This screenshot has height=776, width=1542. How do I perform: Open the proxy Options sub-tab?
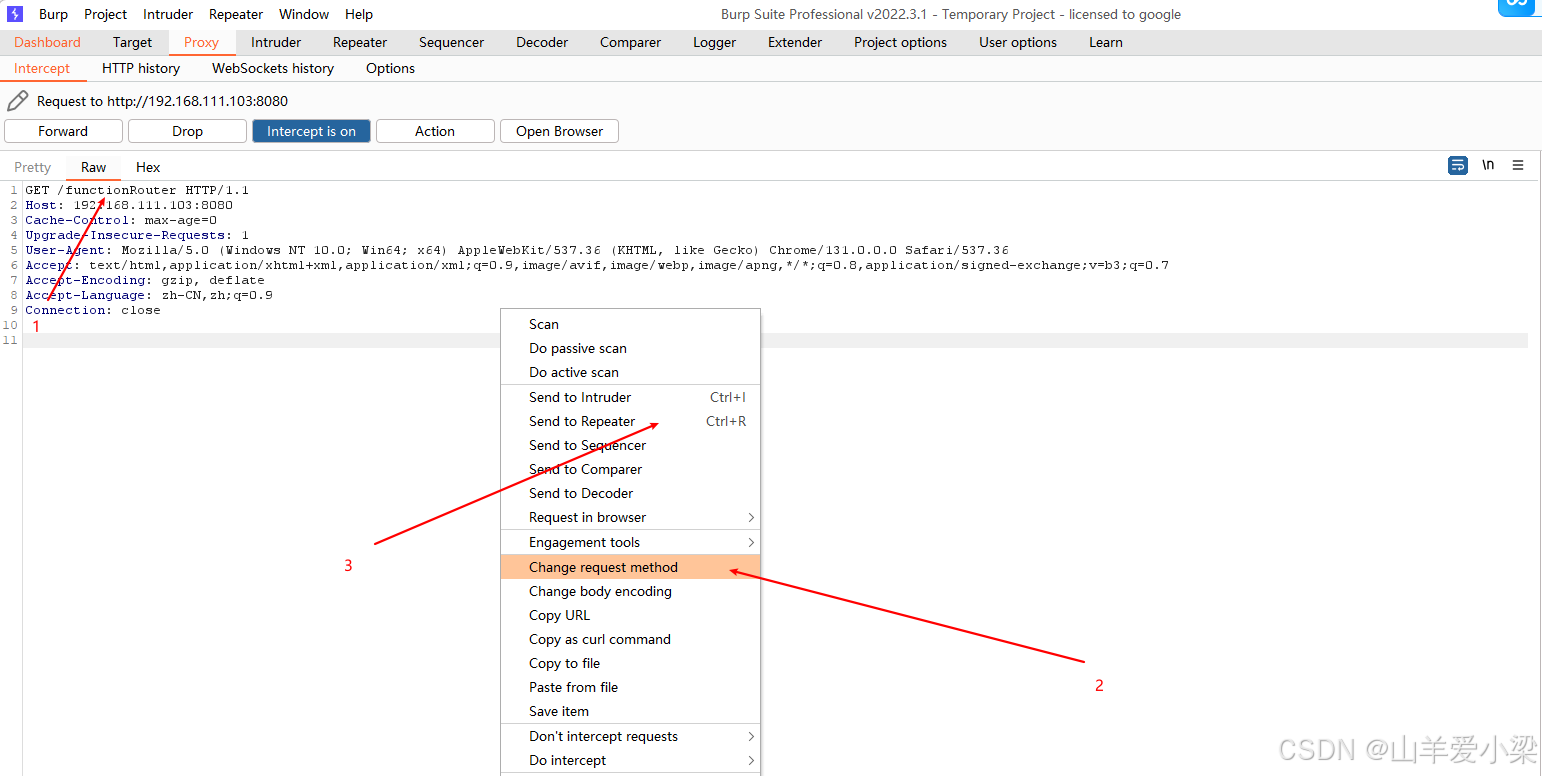[390, 68]
